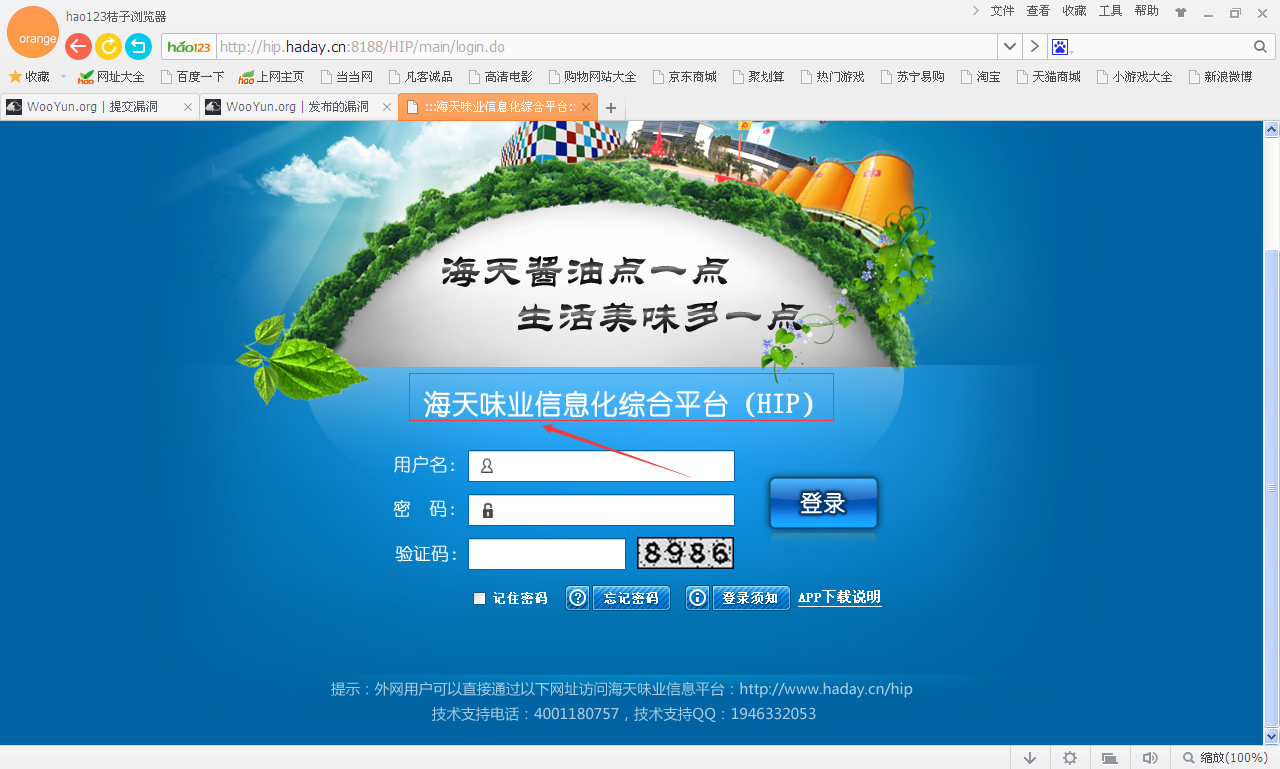Open the 凡客诚品 bookmark

coord(420,77)
